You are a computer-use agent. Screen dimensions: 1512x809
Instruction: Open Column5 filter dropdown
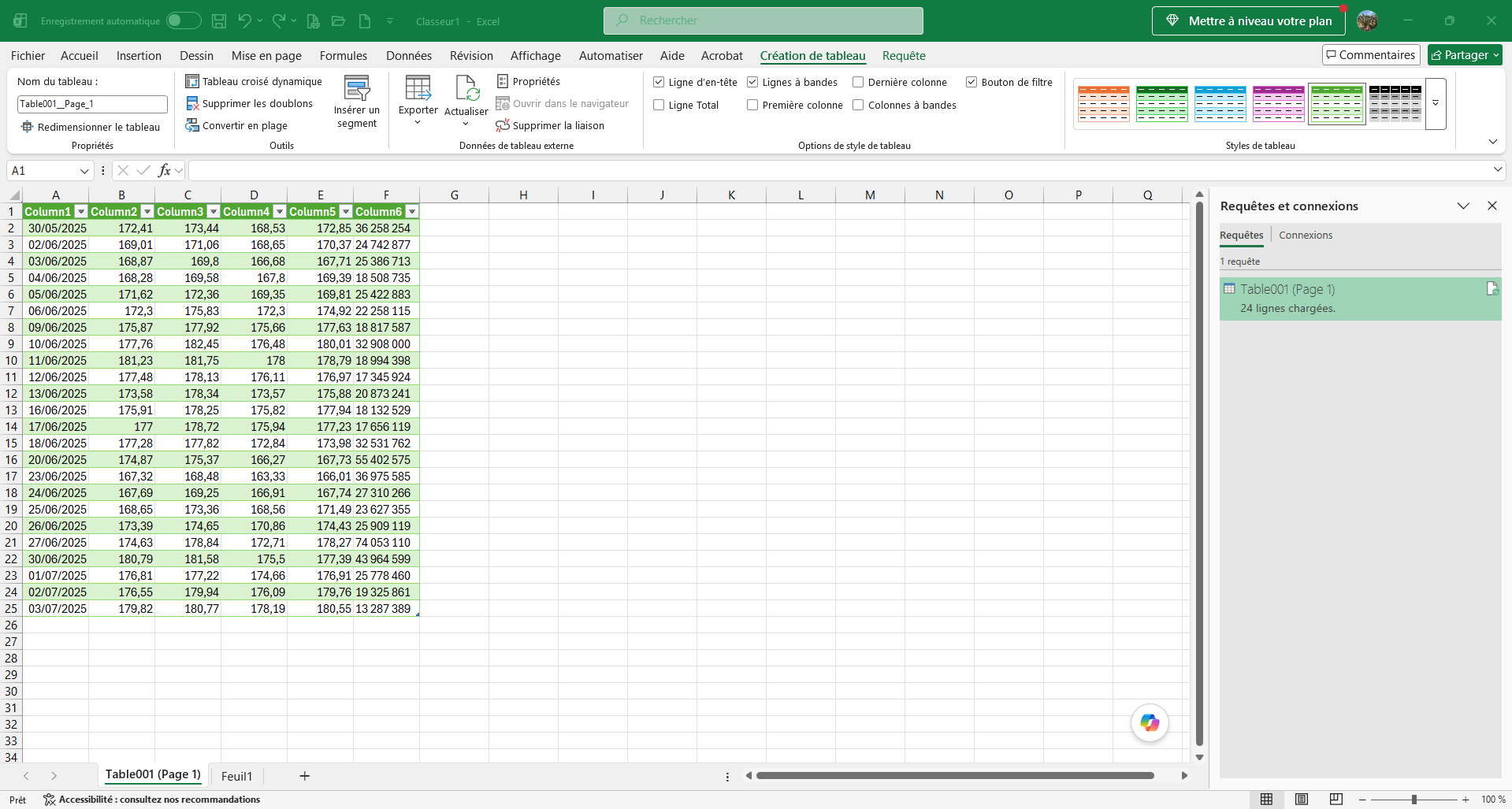[345, 212]
